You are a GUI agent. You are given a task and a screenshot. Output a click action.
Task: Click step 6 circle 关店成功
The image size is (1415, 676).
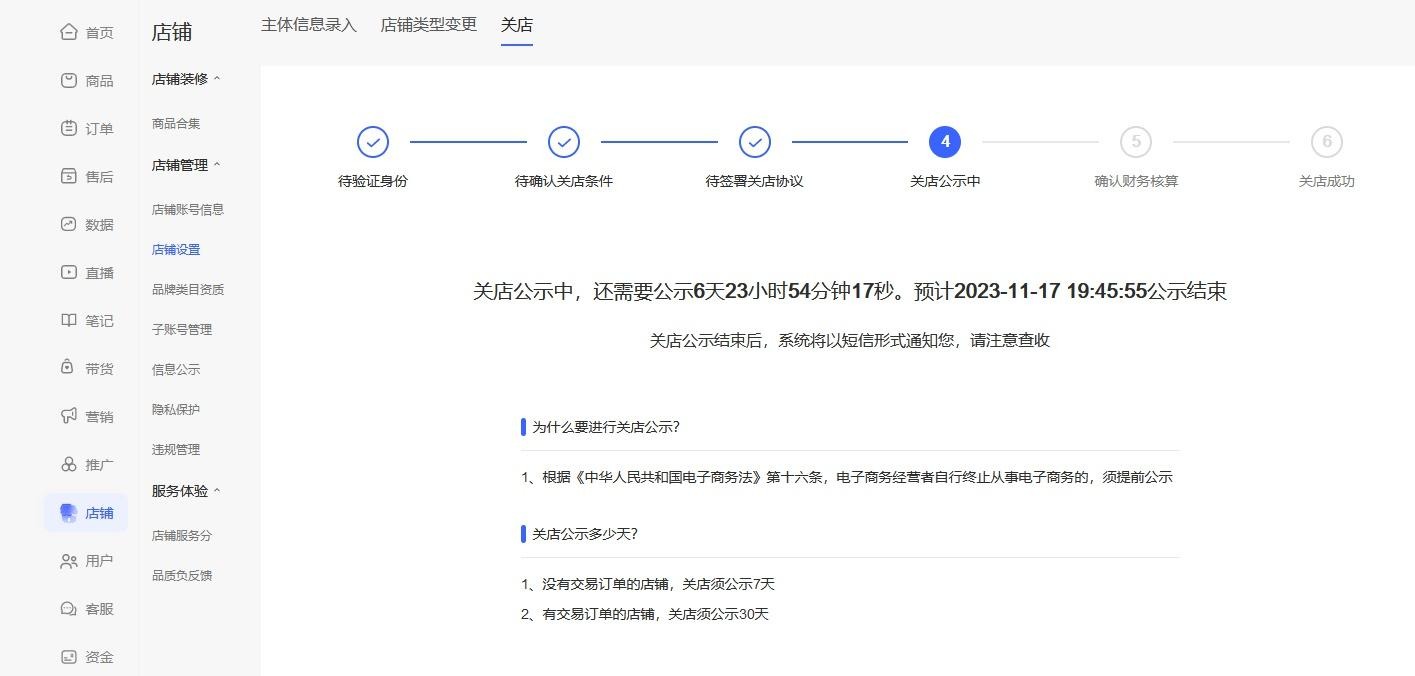coord(1327,142)
